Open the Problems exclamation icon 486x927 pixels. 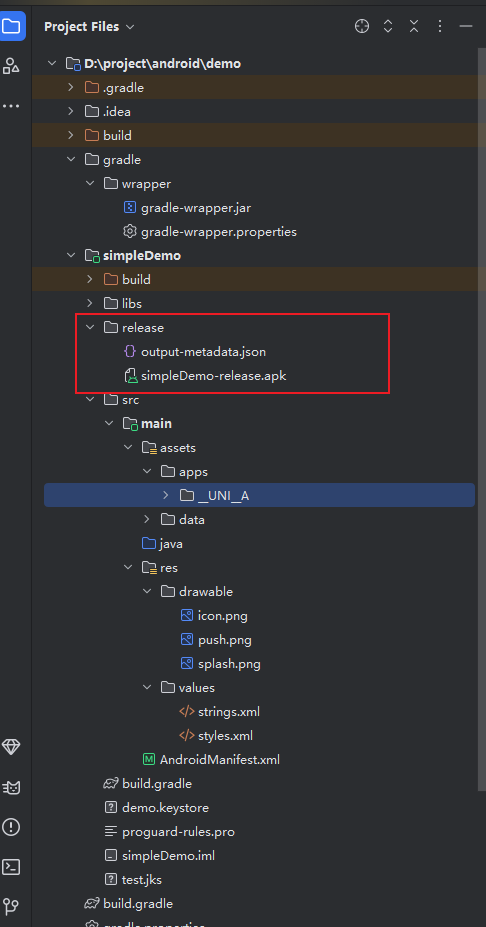pos(11,827)
